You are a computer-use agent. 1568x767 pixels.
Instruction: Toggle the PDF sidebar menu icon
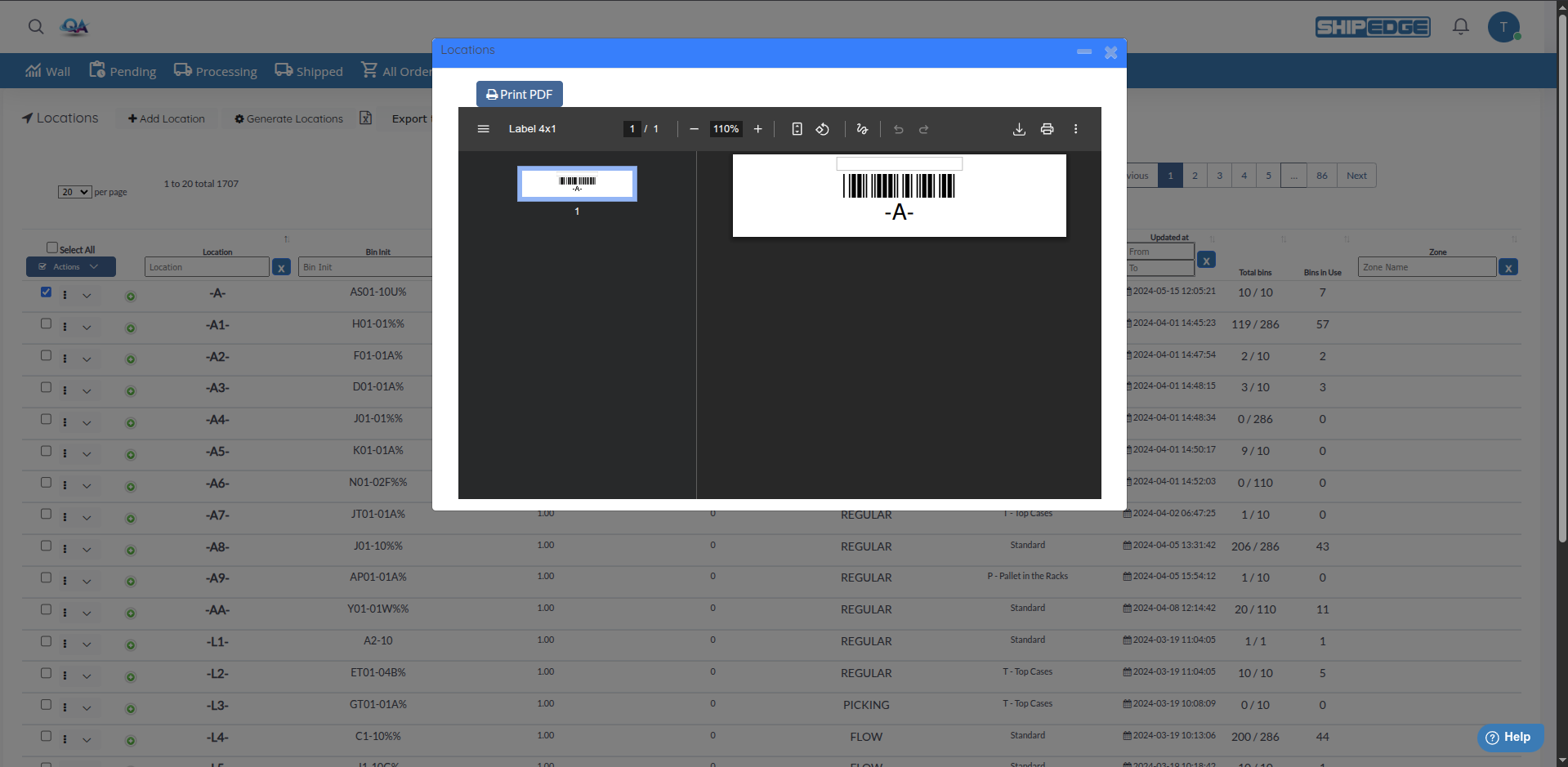[484, 129]
